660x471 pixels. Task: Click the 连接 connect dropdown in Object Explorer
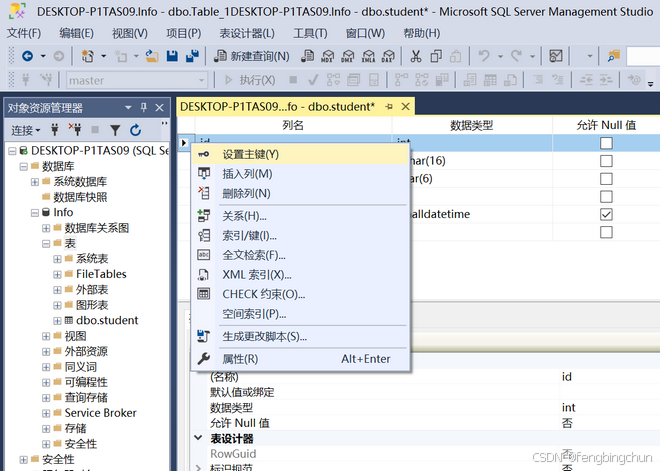26,130
